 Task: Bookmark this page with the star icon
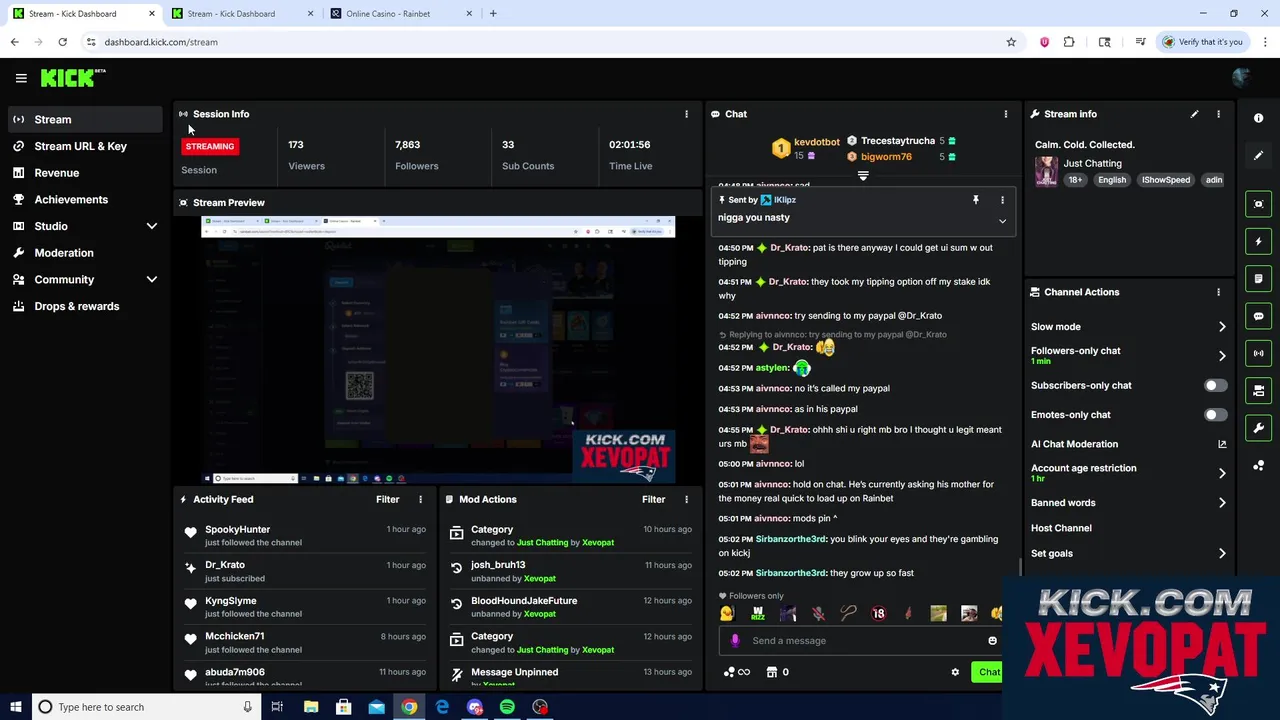(x=1011, y=42)
